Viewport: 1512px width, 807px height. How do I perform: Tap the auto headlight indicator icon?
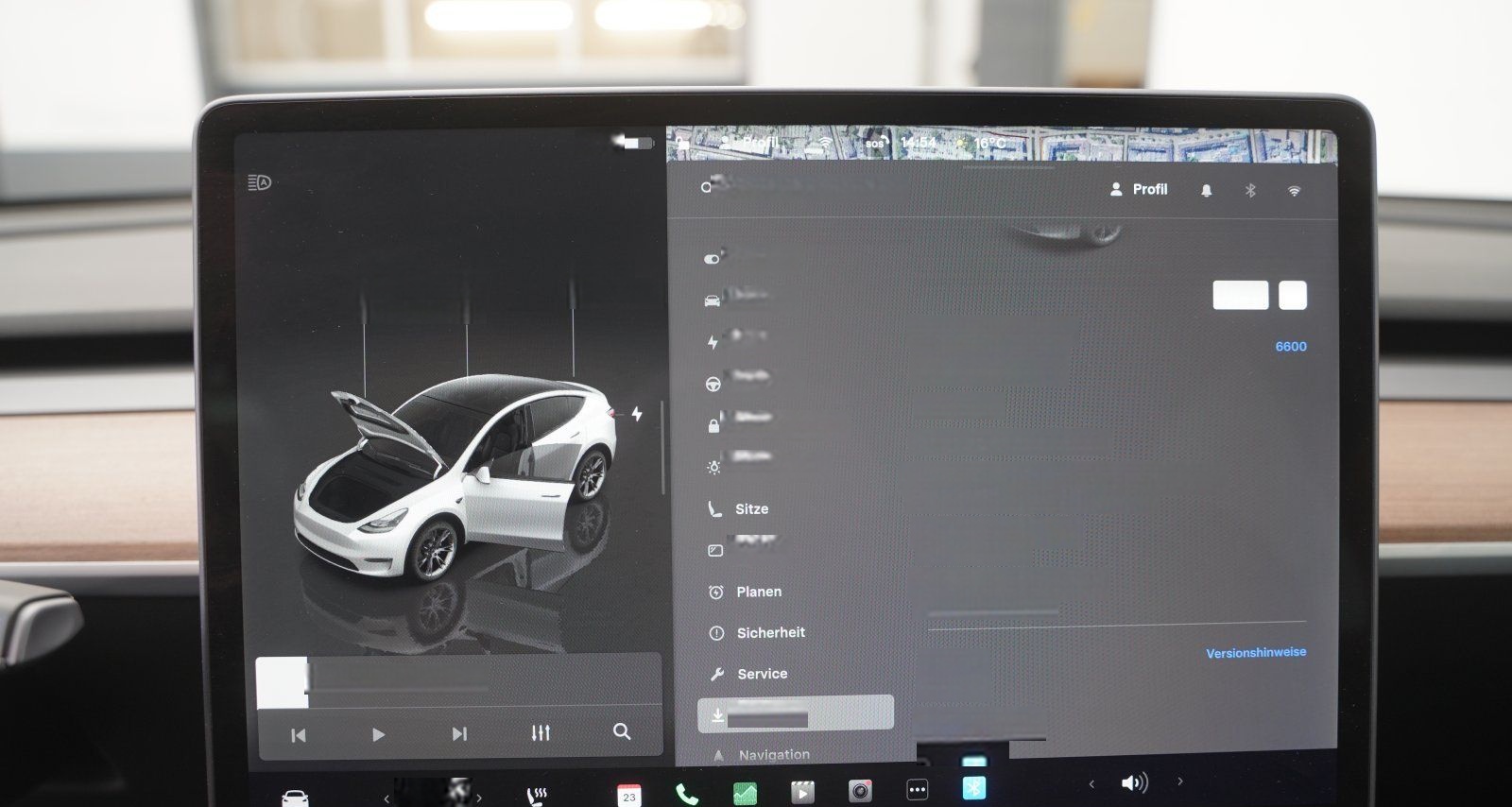[260, 182]
